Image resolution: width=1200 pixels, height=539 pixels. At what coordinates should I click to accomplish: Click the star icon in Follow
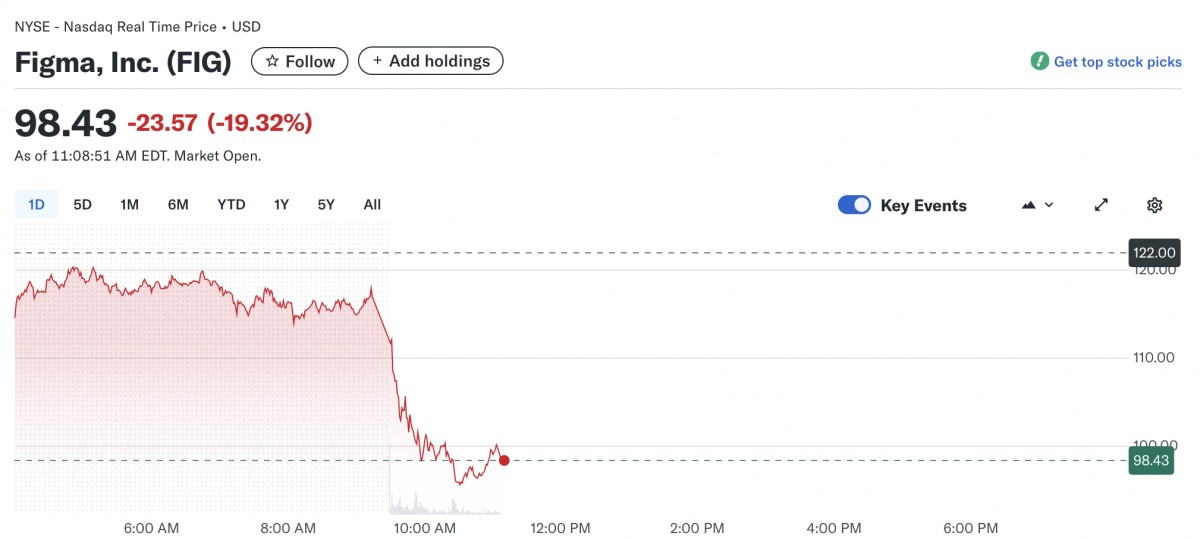click(x=271, y=61)
